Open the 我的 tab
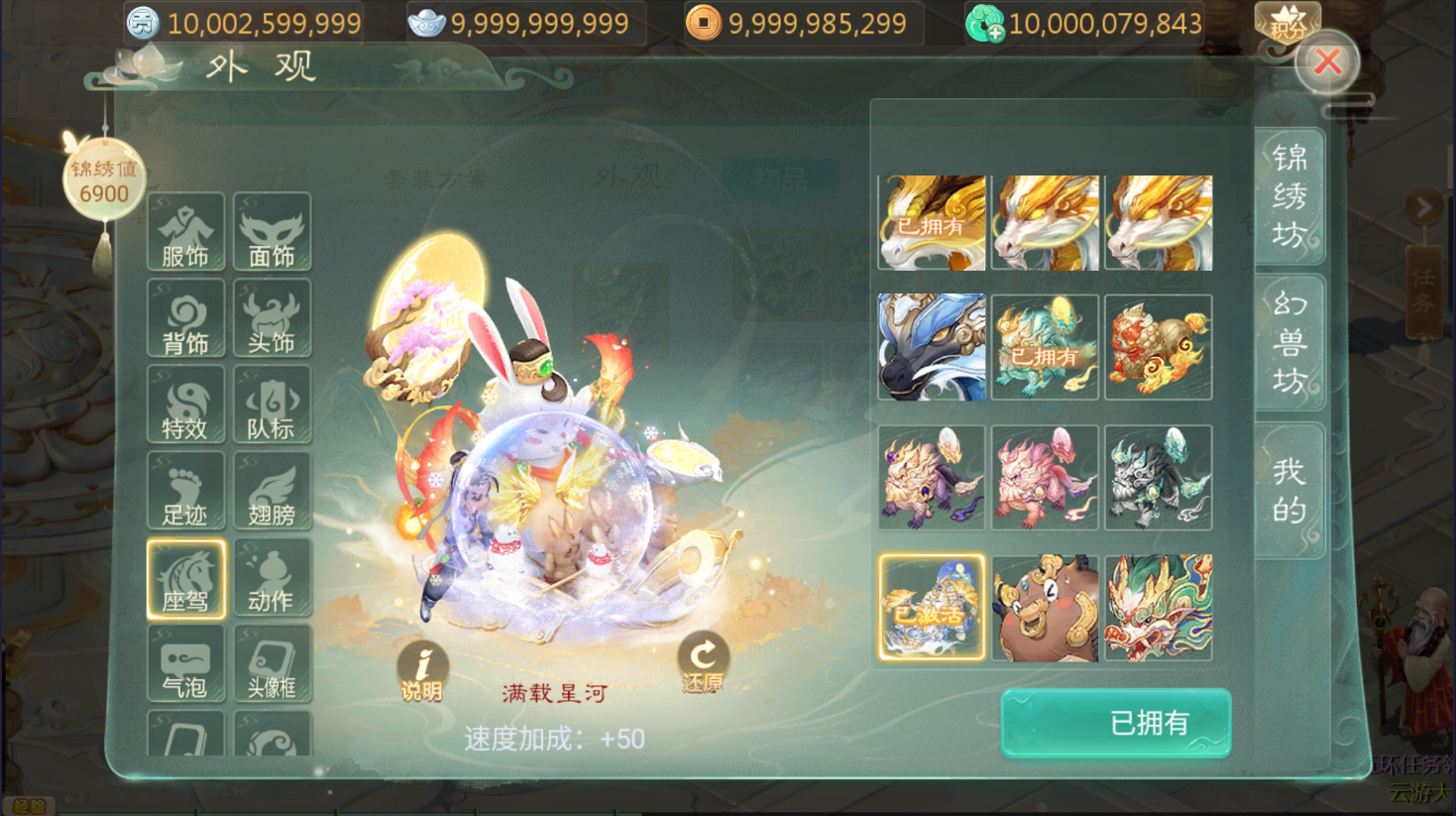The height and width of the screenshot is (816, 1456). [1288, 491]
